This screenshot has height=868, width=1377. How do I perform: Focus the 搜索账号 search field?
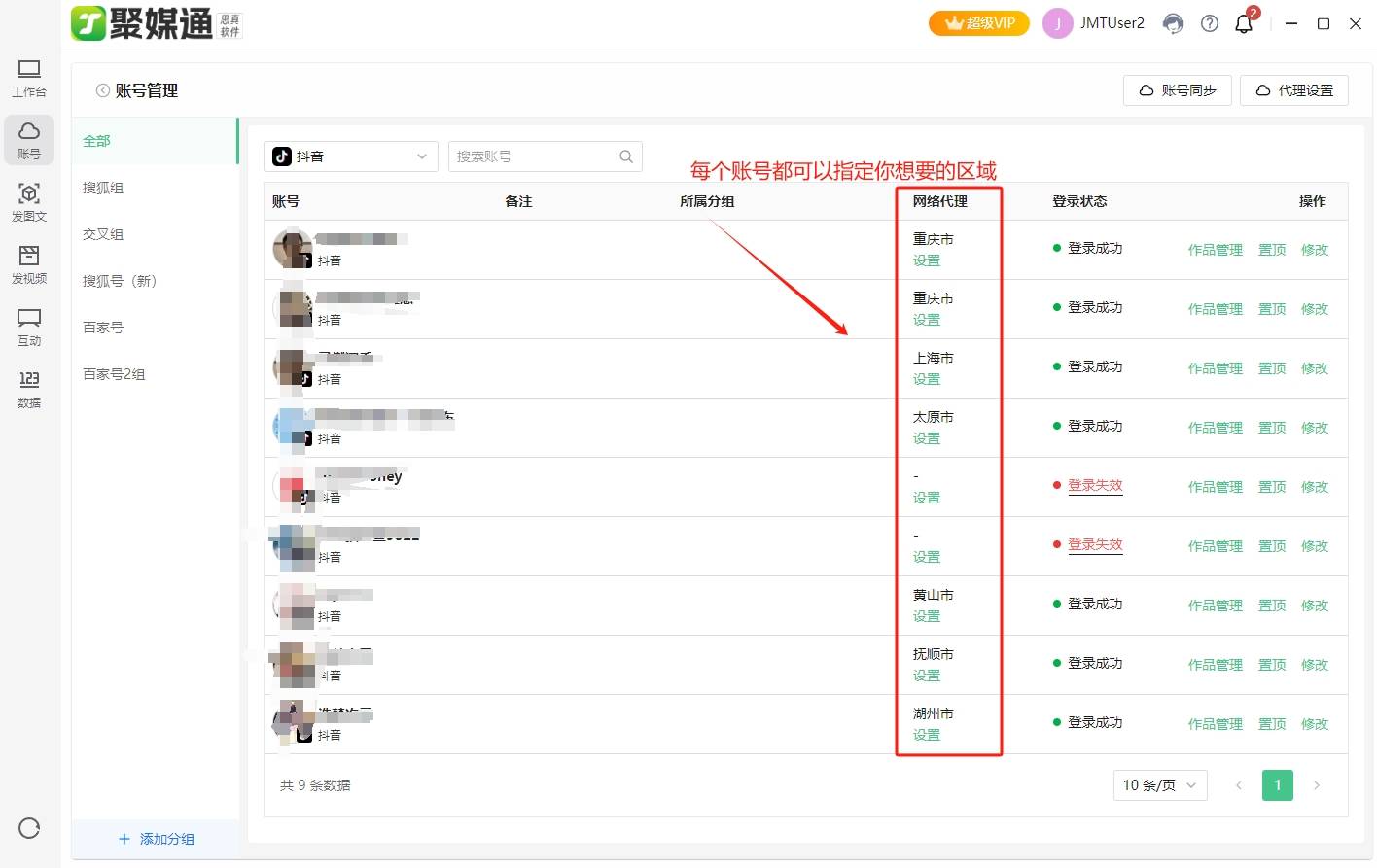tap(535, 156)
